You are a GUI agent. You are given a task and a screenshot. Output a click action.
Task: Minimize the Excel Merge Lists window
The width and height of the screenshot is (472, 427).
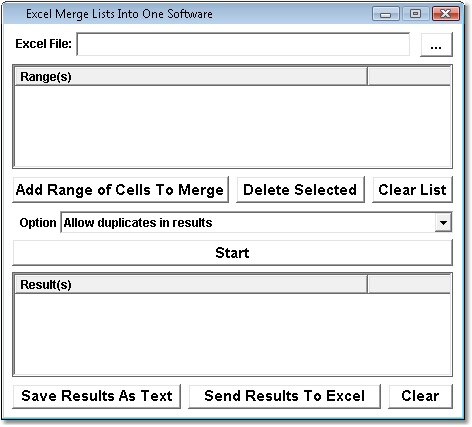pos(386,14)
